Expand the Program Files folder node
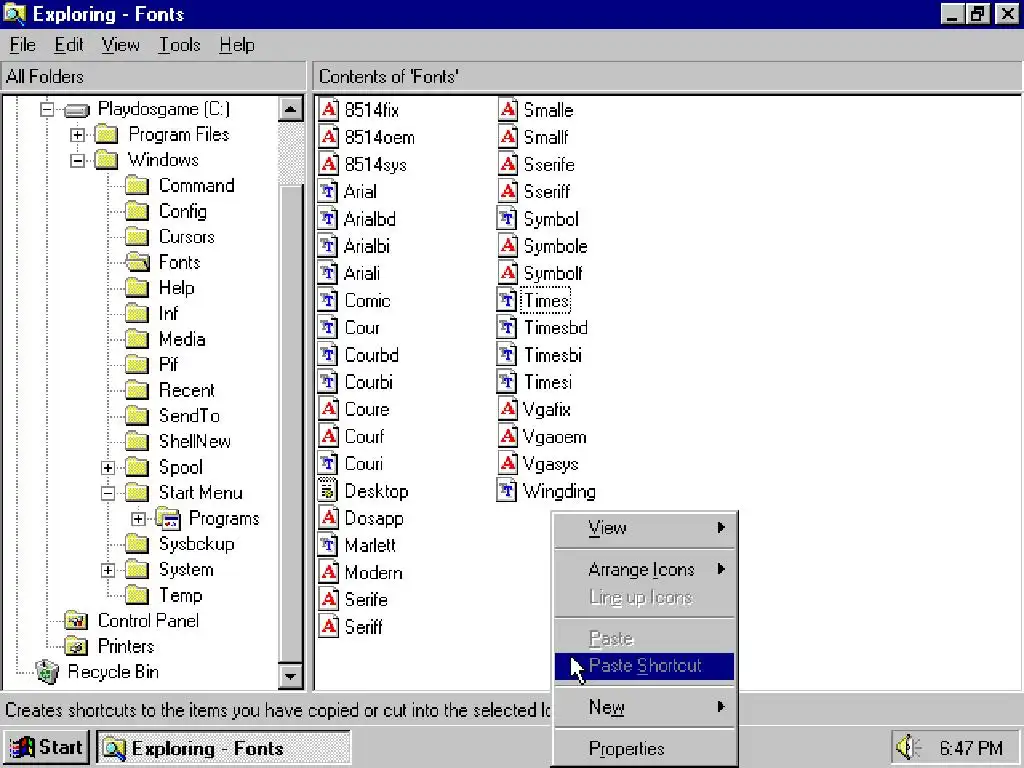 click(x=77, y=135)
